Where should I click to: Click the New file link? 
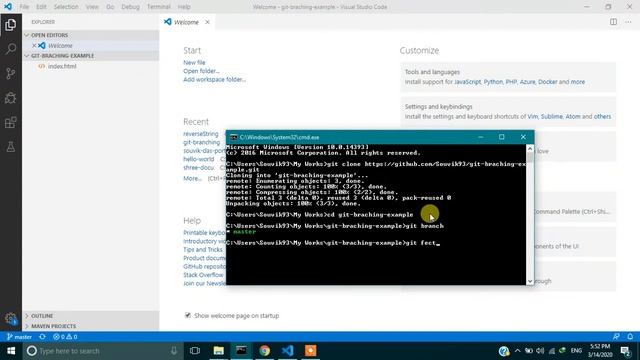pyautogui.click(x=194, y=62)
